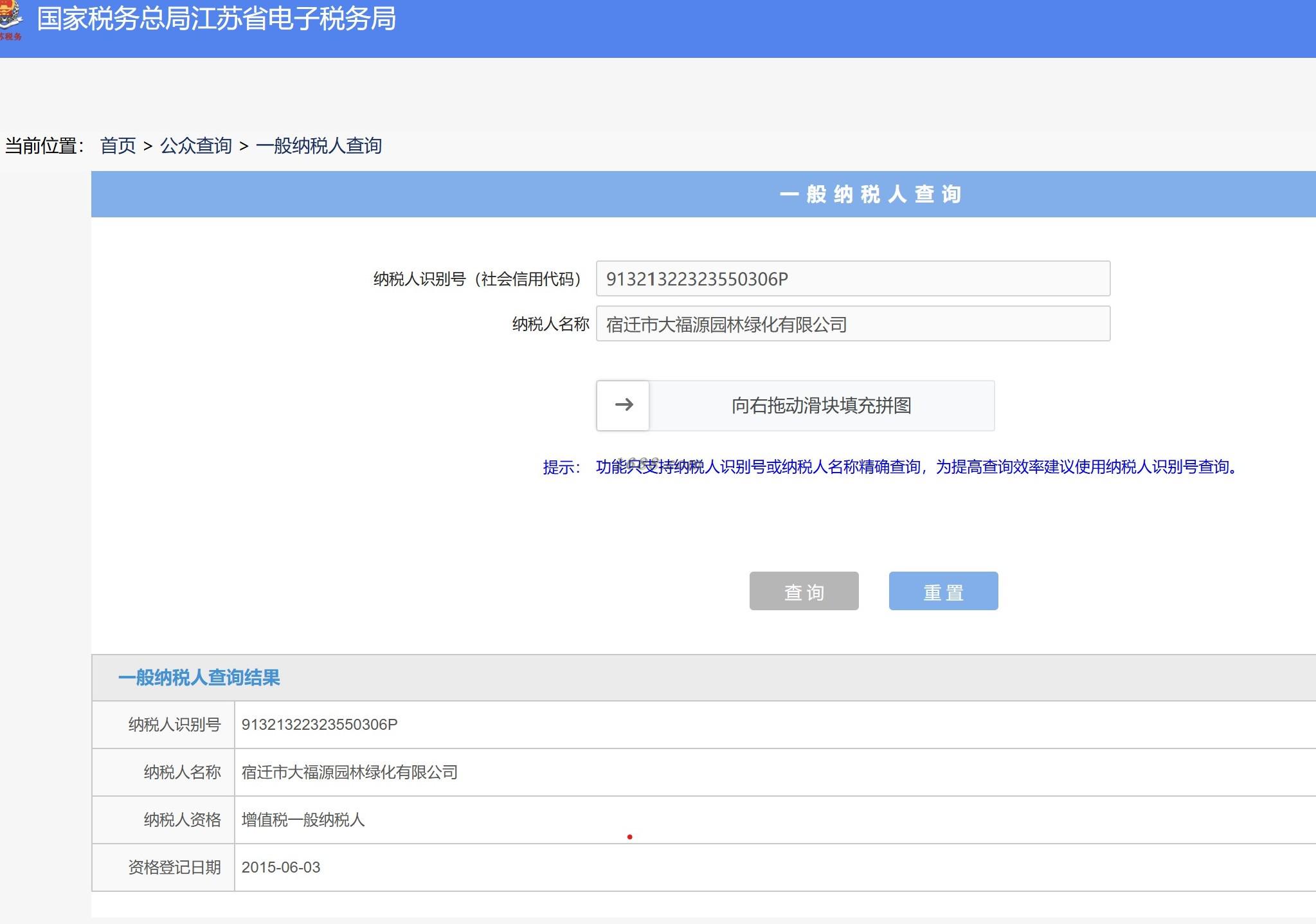
Task: Click the 资格登记日期 row label
Action: click(x=174, y=867)
